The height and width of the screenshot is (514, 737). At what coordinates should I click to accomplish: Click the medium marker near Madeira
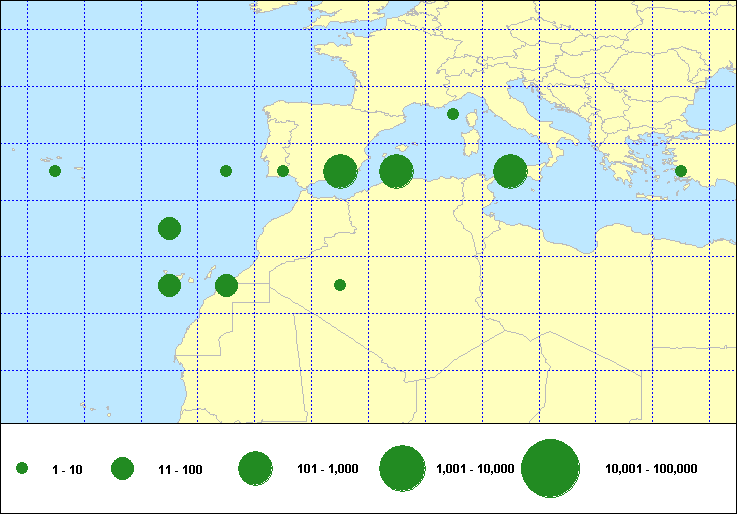click(x=169, y=228)
